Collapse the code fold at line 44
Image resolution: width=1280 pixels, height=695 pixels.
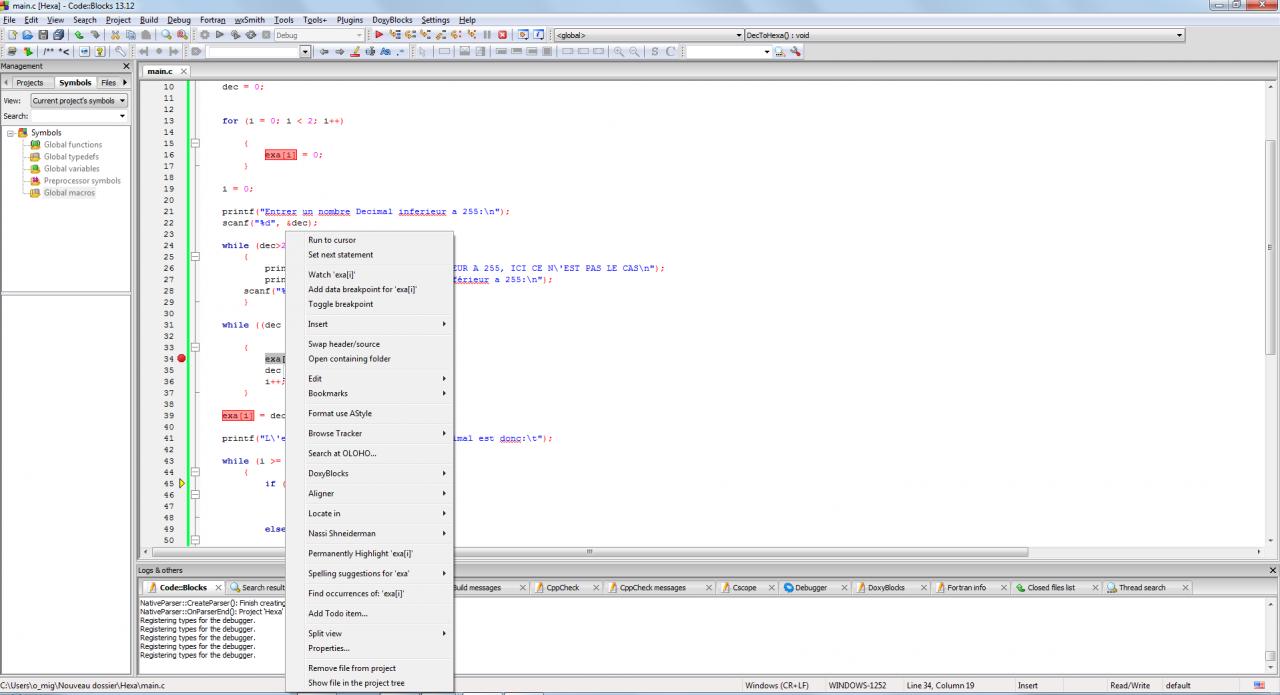coord(195,472)
